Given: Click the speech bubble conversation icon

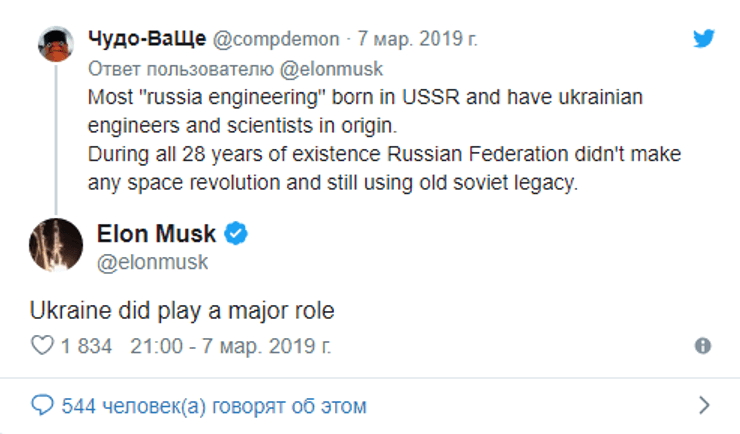Looking at the screenshot, I should 42,406.
